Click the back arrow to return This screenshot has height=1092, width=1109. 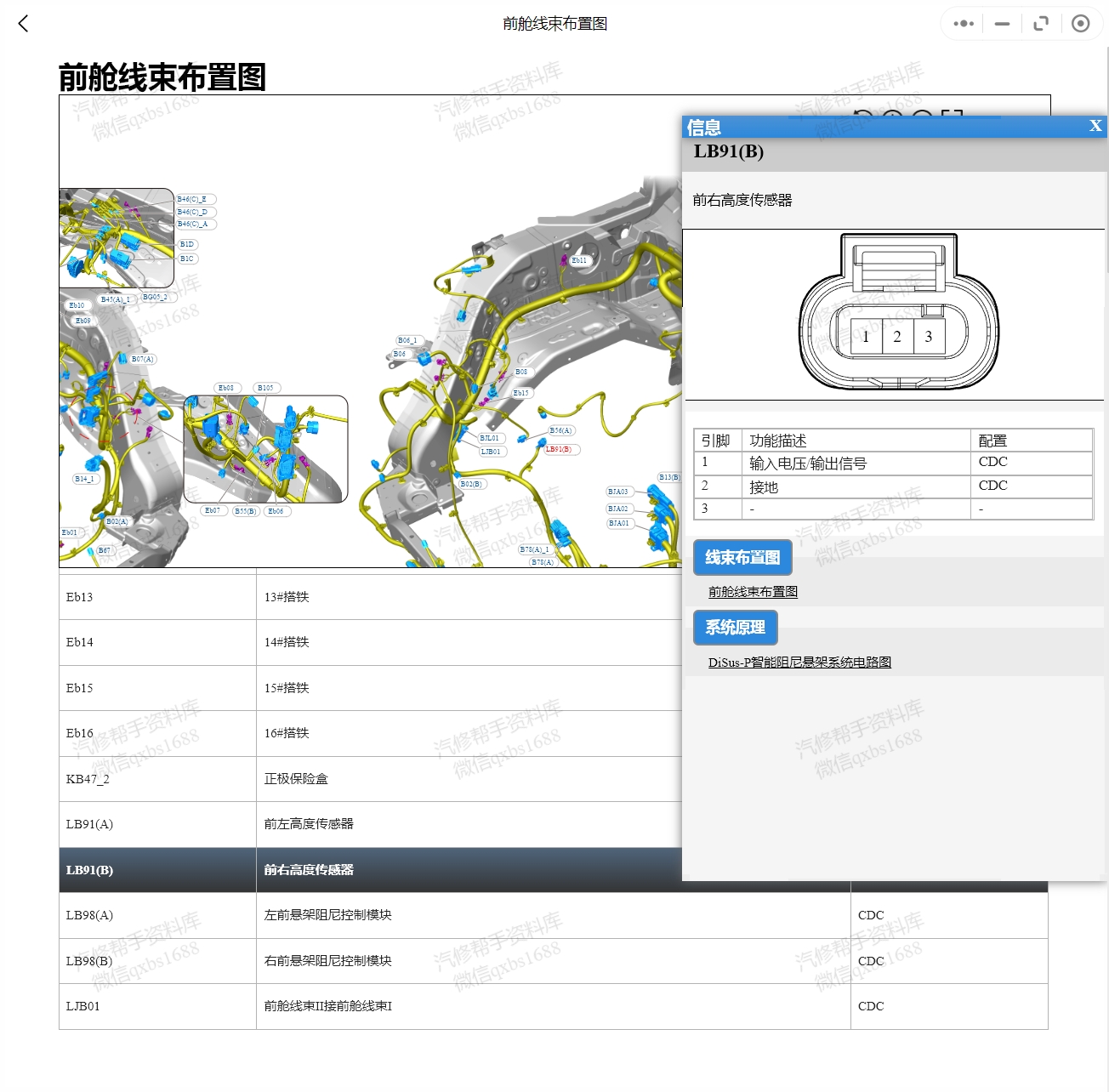coord(22,24)
